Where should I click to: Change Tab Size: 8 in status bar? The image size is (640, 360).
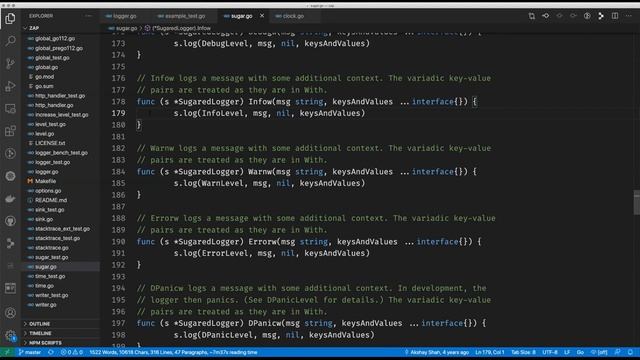523,352
